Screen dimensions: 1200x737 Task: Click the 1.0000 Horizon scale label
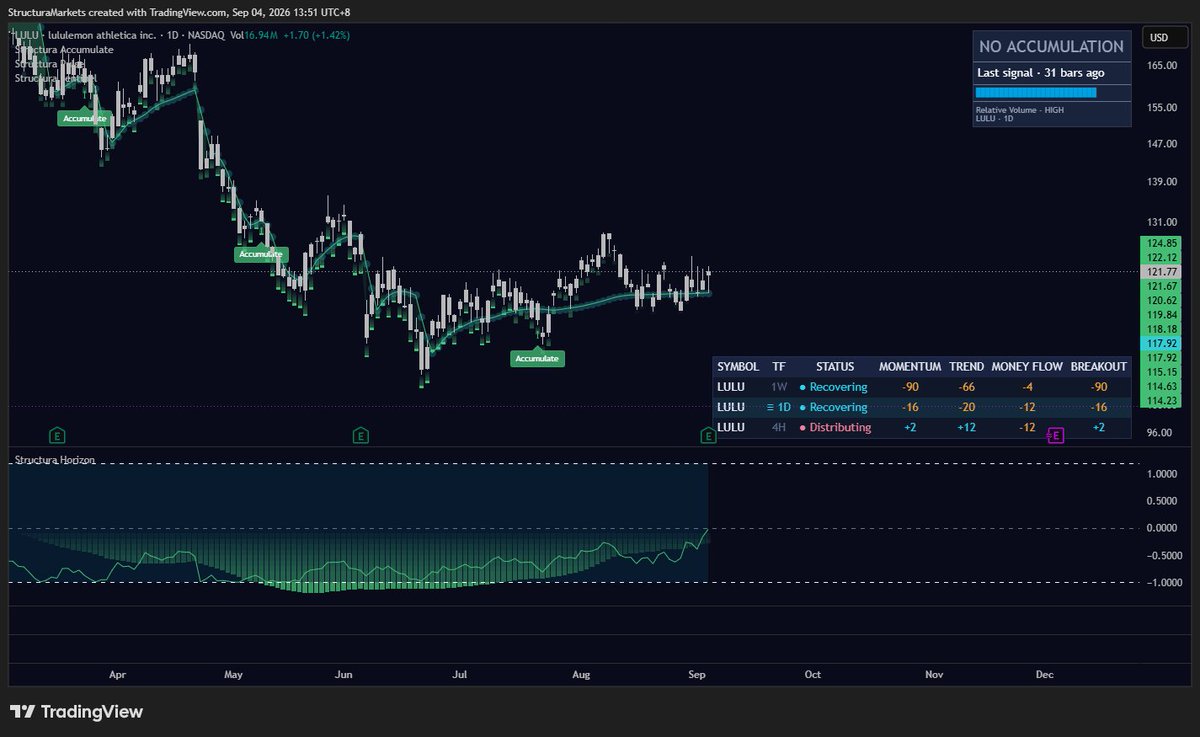coord(1161,474)
